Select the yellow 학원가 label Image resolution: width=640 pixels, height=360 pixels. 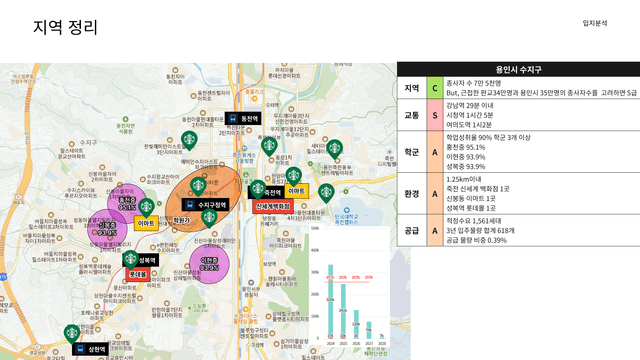point(181,220)
